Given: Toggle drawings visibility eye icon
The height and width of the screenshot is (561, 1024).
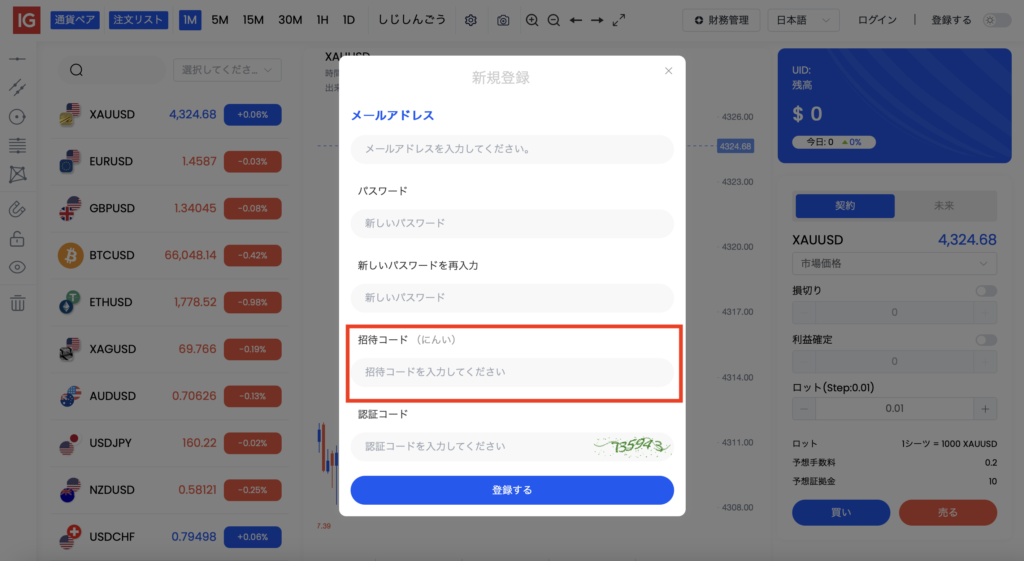Looking at the screenshot, I should click(18, 267).
